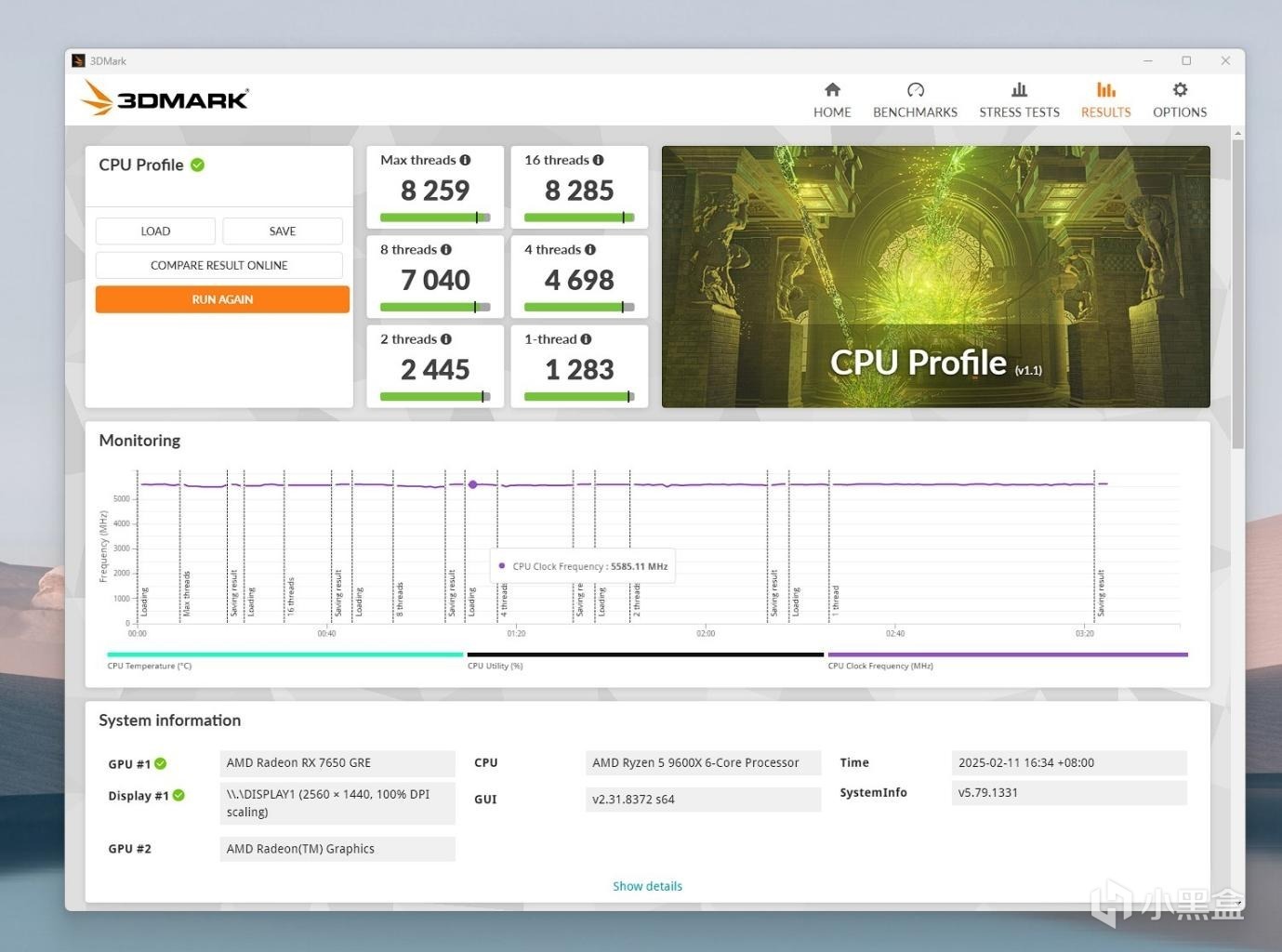Click the DISPLAY1 resolution value
1282x952 pixels.
coord(337,803)
